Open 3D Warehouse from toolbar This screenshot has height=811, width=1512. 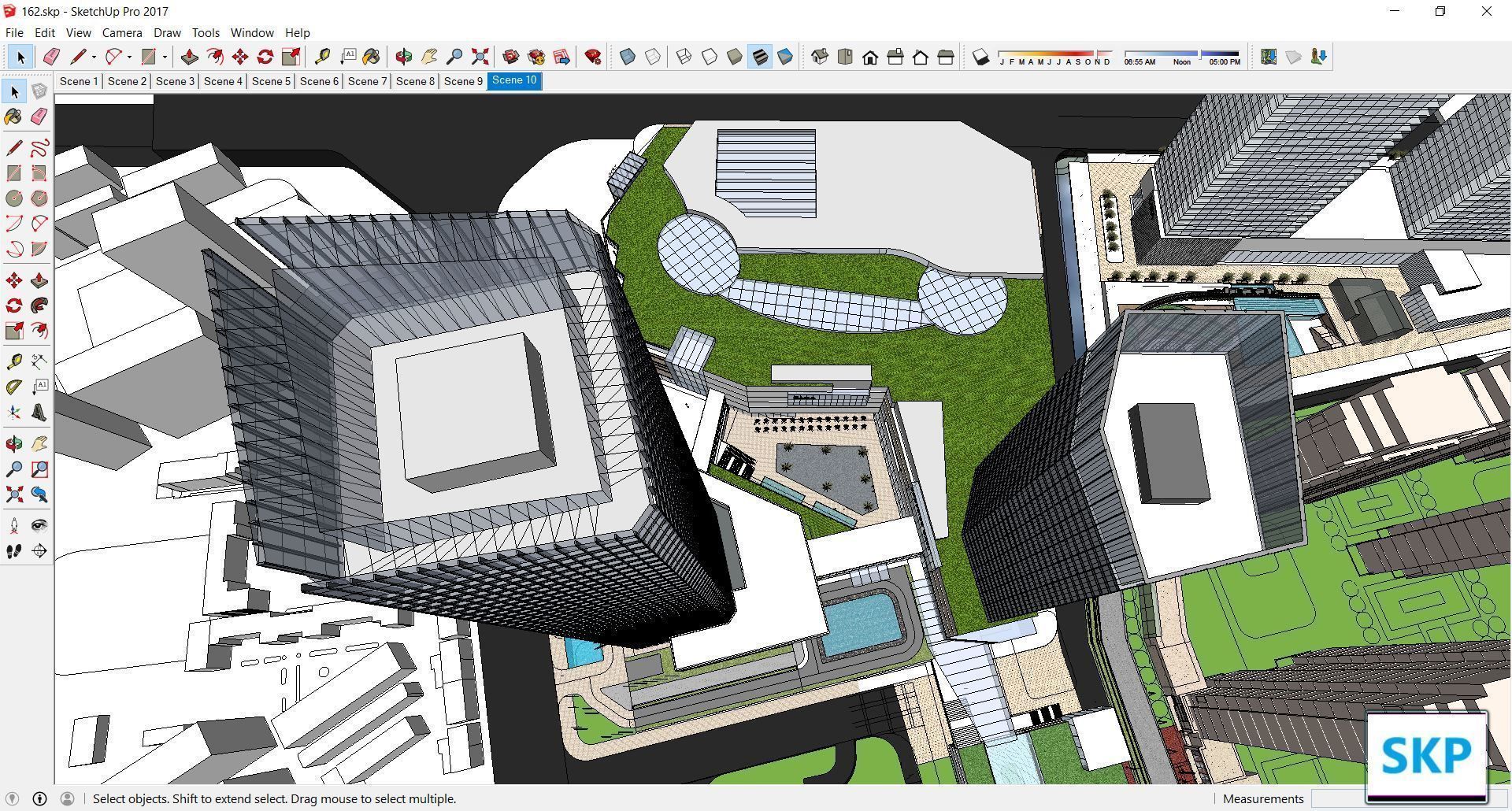[x=511, y=57]
